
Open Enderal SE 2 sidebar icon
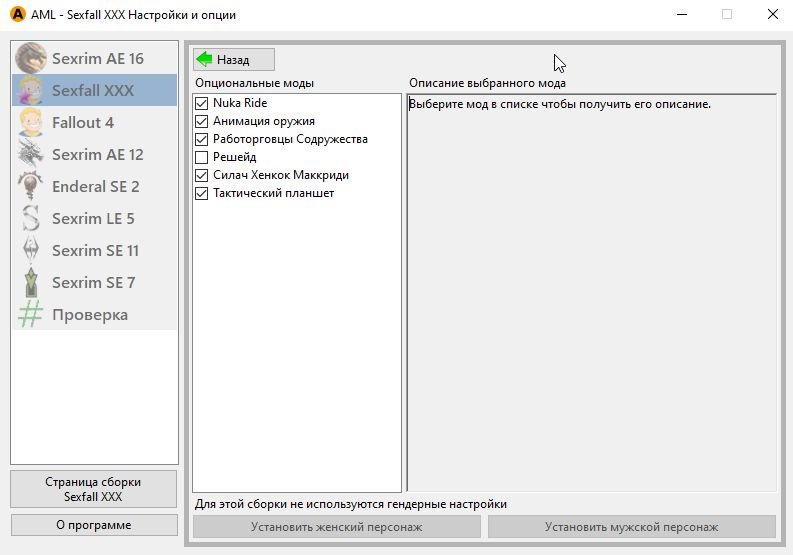31,186
